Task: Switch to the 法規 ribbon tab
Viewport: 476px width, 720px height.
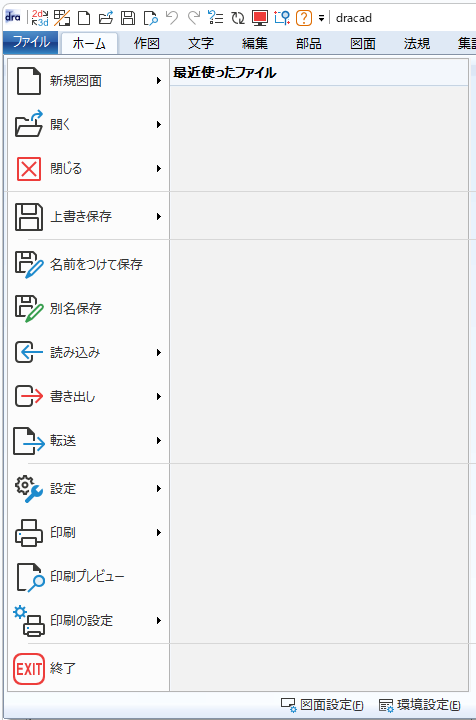Action: pos(417,43)
